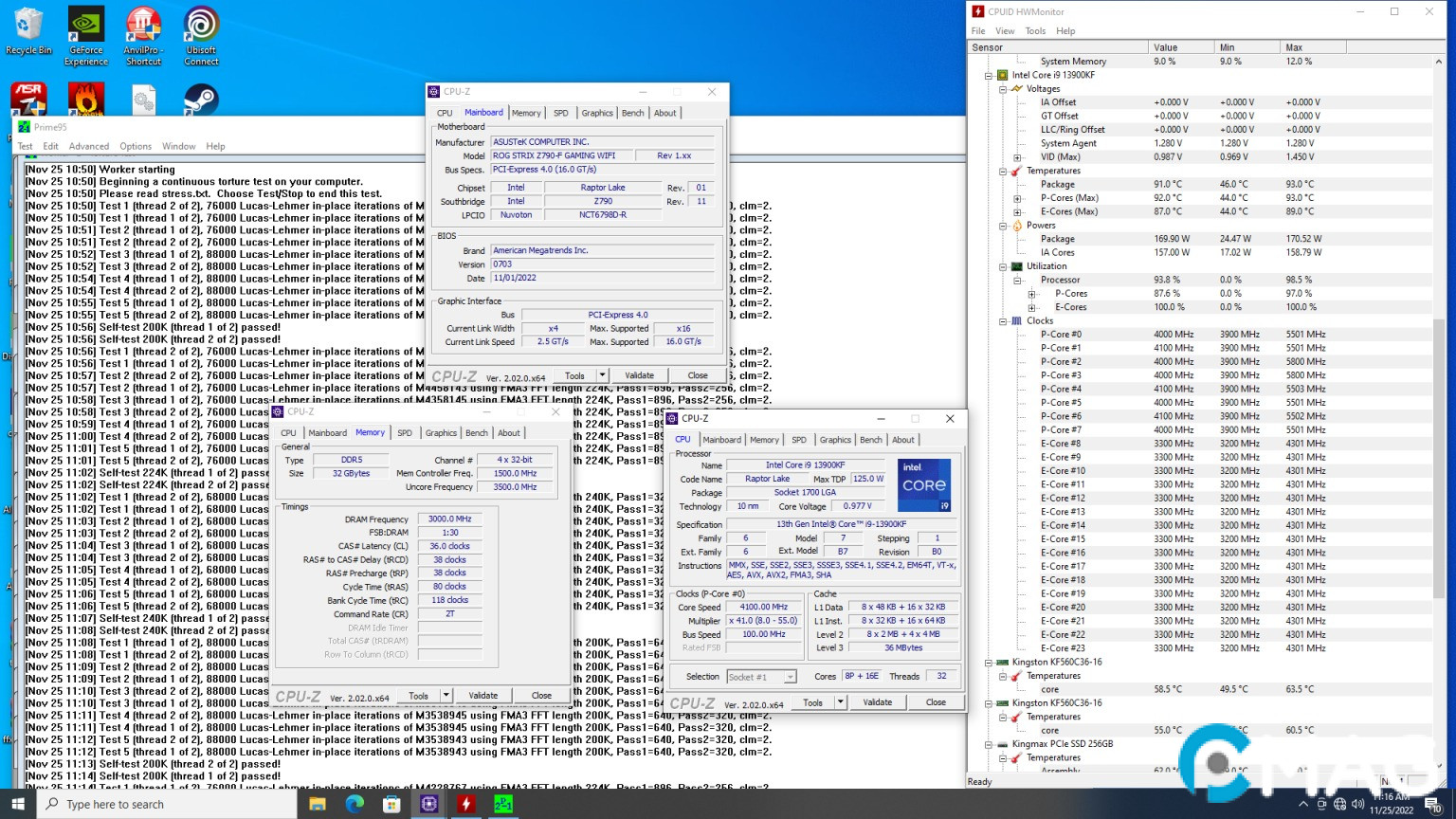Screen dimensions: 1456x819
Task: Click Close button in CPU-Z Mainboard window
Action: [x=698, y=375]
